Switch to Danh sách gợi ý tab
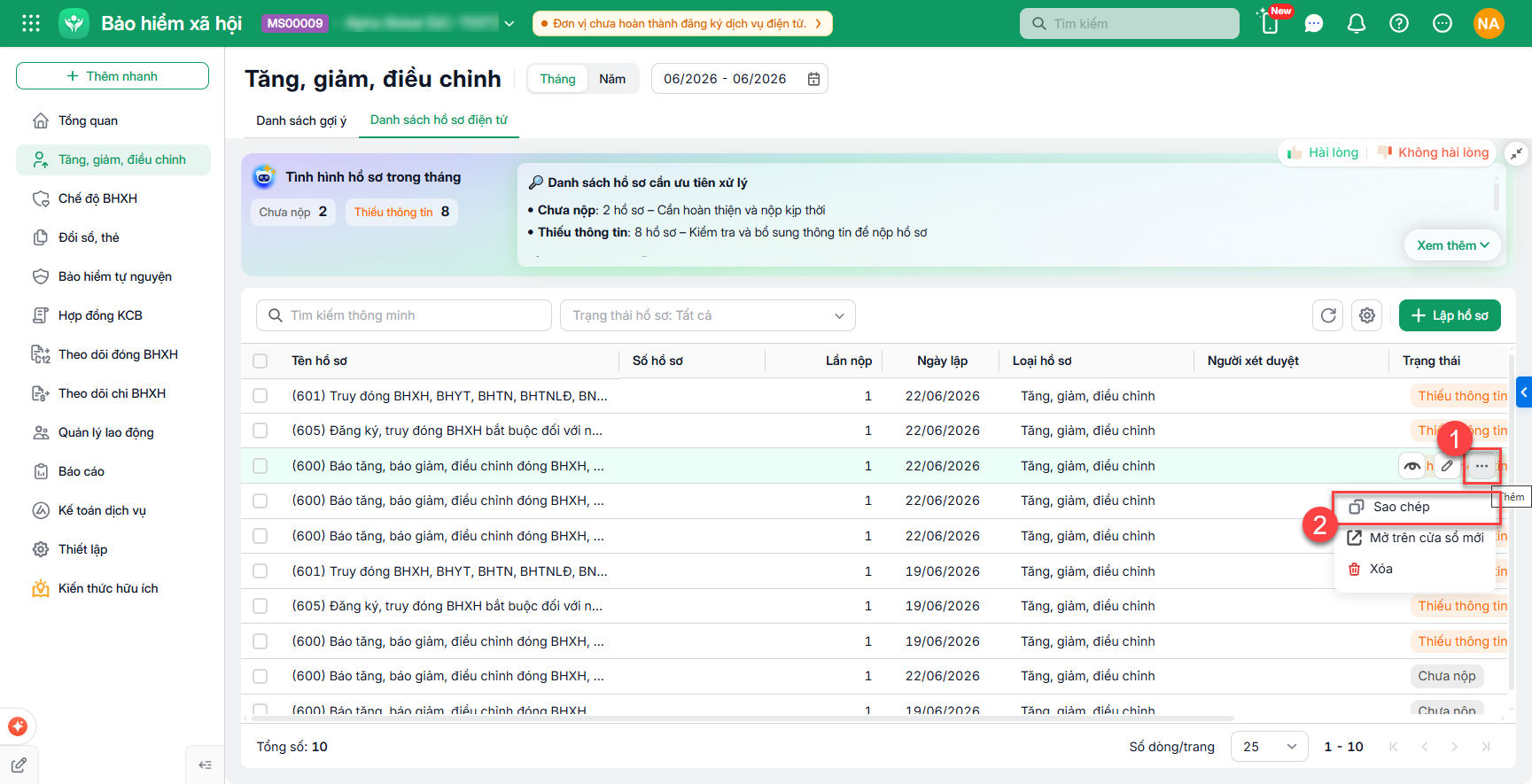The image size is (1532, 784). 301,120
